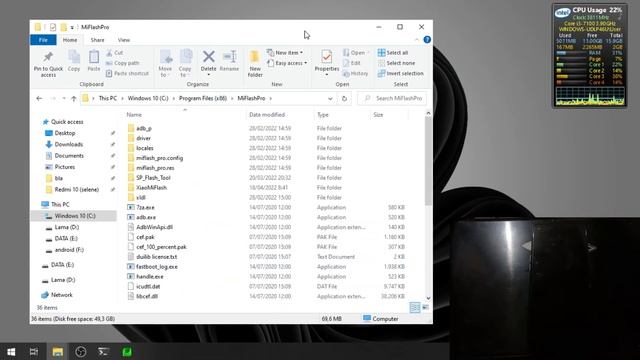Viewport: 640px width, 360px height.
Task: Expand breadcrumb arrow after This PC
Action: click(x=123, y=98)
